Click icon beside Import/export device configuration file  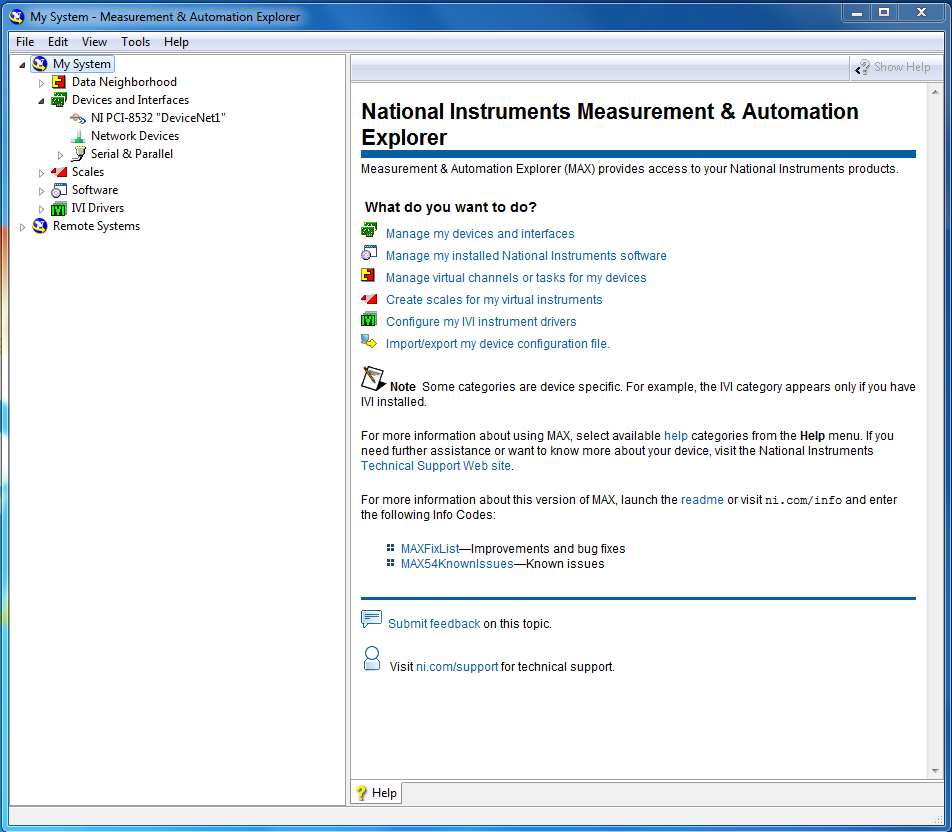coord(369,341)
